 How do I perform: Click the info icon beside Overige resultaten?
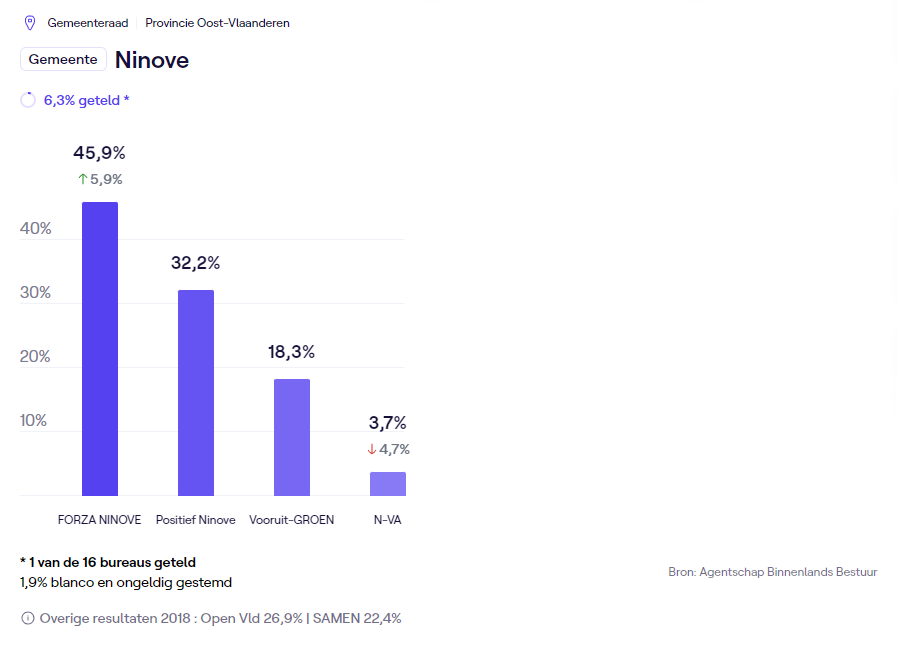[x=27, y=618]
